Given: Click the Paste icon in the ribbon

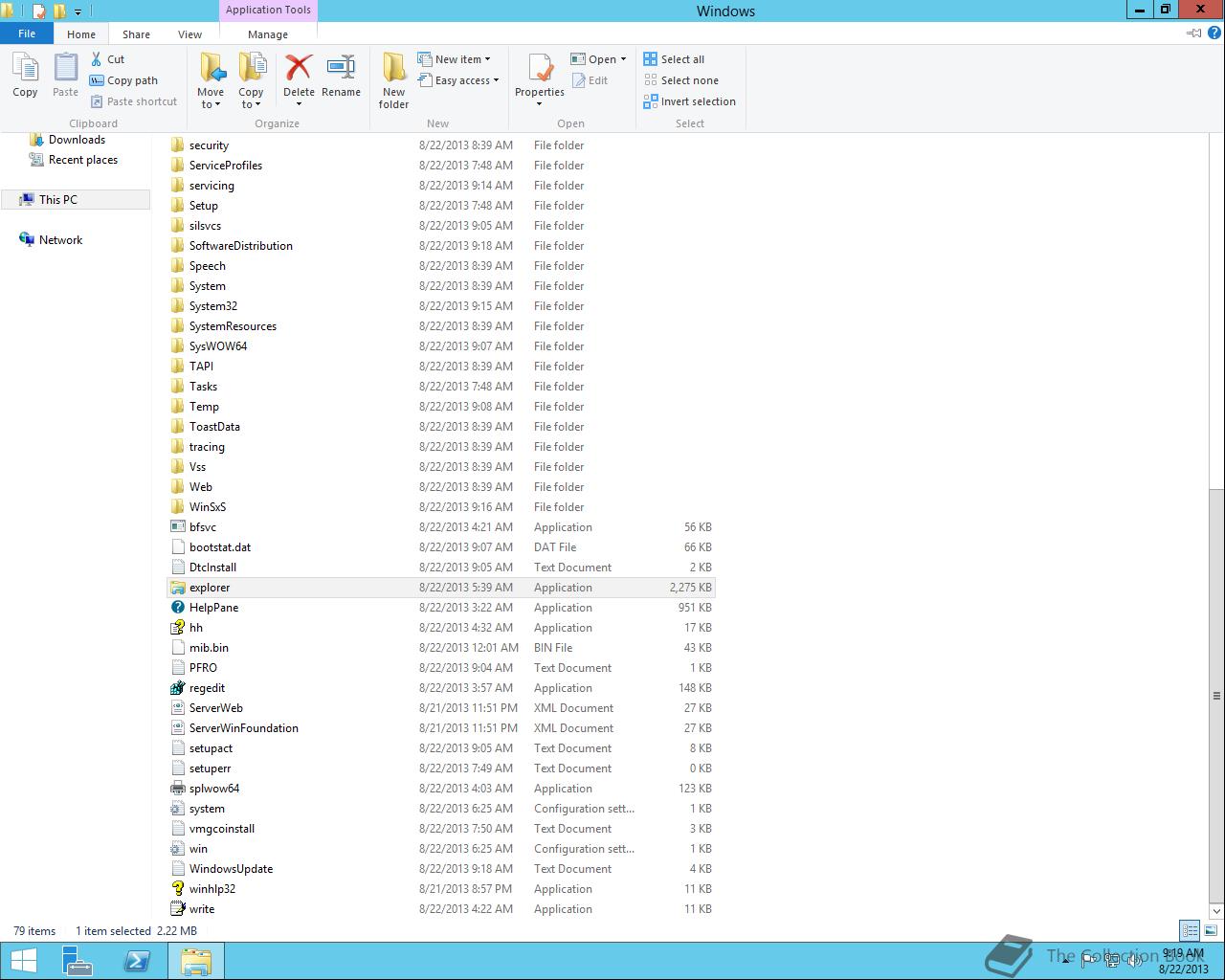Looking at the screenshot, I should tap(65, 76).
